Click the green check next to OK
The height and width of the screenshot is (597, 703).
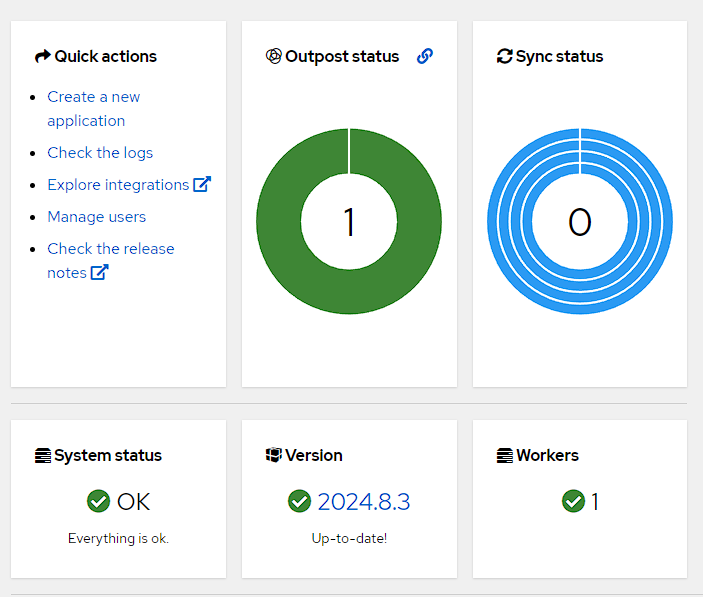coord(98,501)
